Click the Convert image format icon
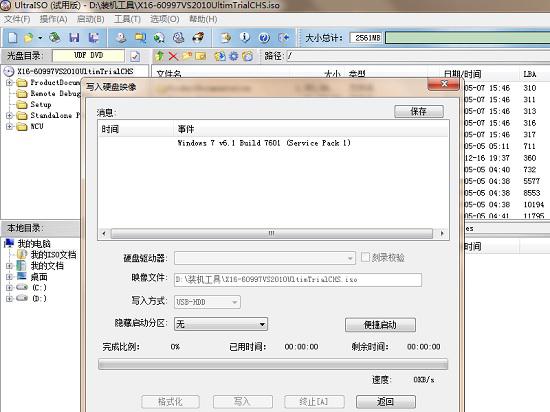This screenshot has height=412, width=550. click(140, 38)
